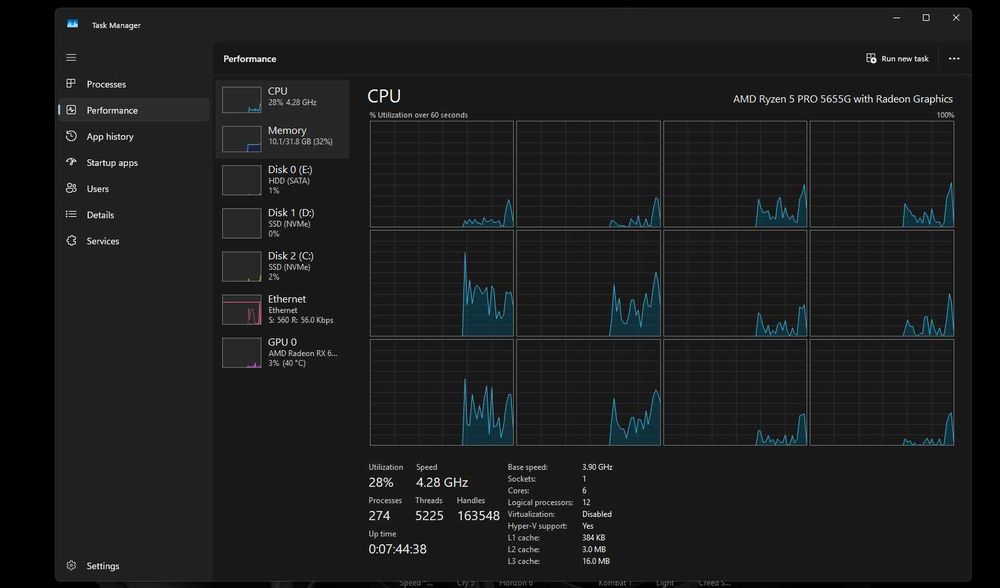Click the Speed 4.28 GHz value

(x=442, y=482)
